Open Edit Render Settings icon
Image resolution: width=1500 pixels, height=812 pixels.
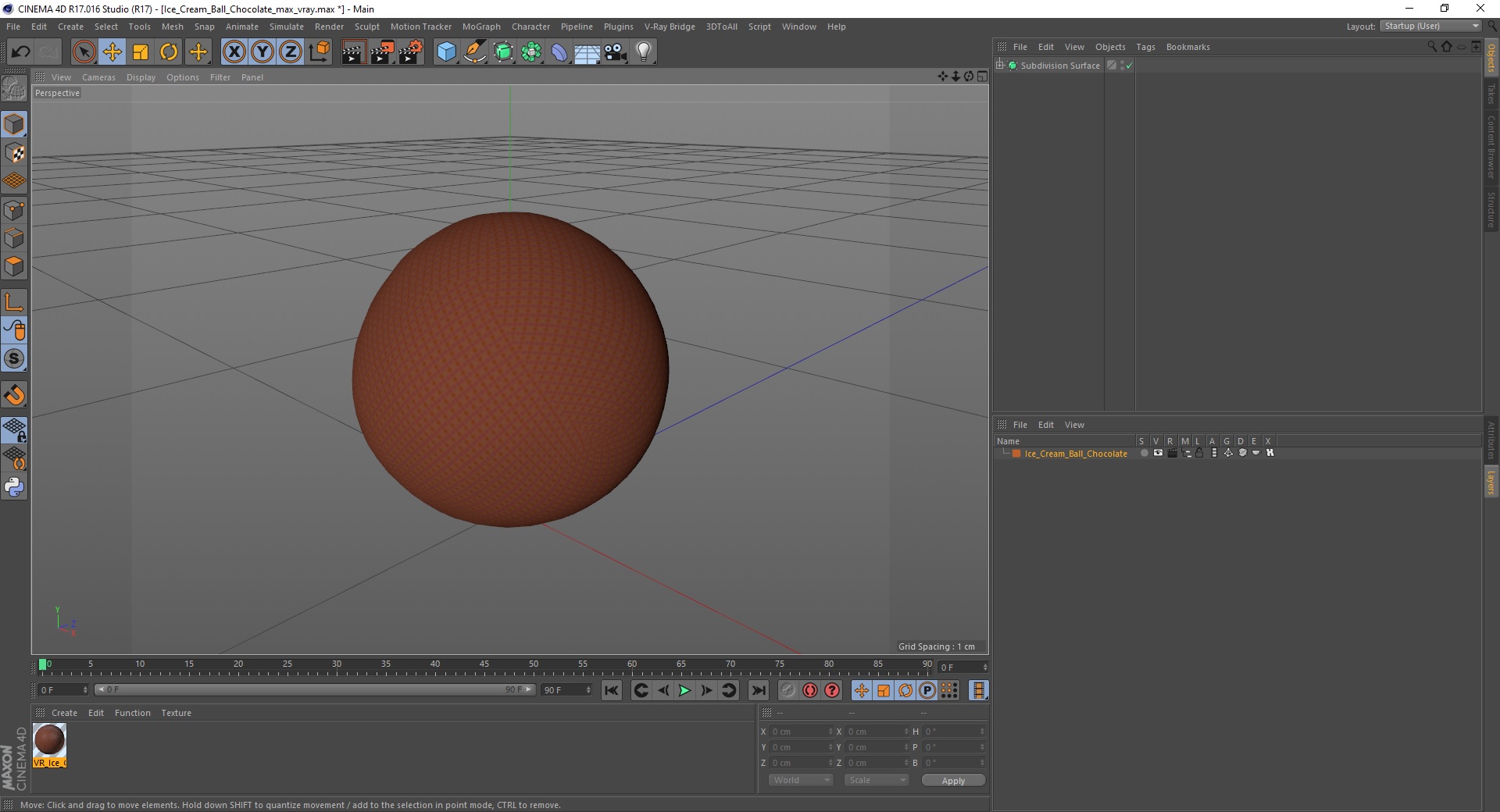pyautogui.click(x=411, y=52)
